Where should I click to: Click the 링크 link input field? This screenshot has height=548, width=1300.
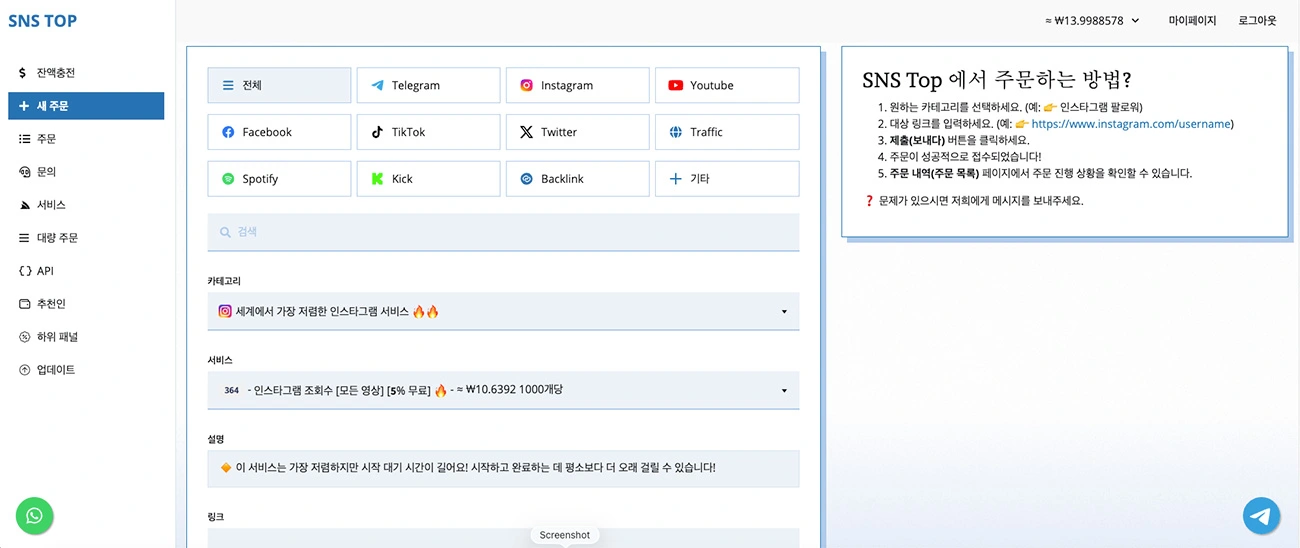point(503,538)
